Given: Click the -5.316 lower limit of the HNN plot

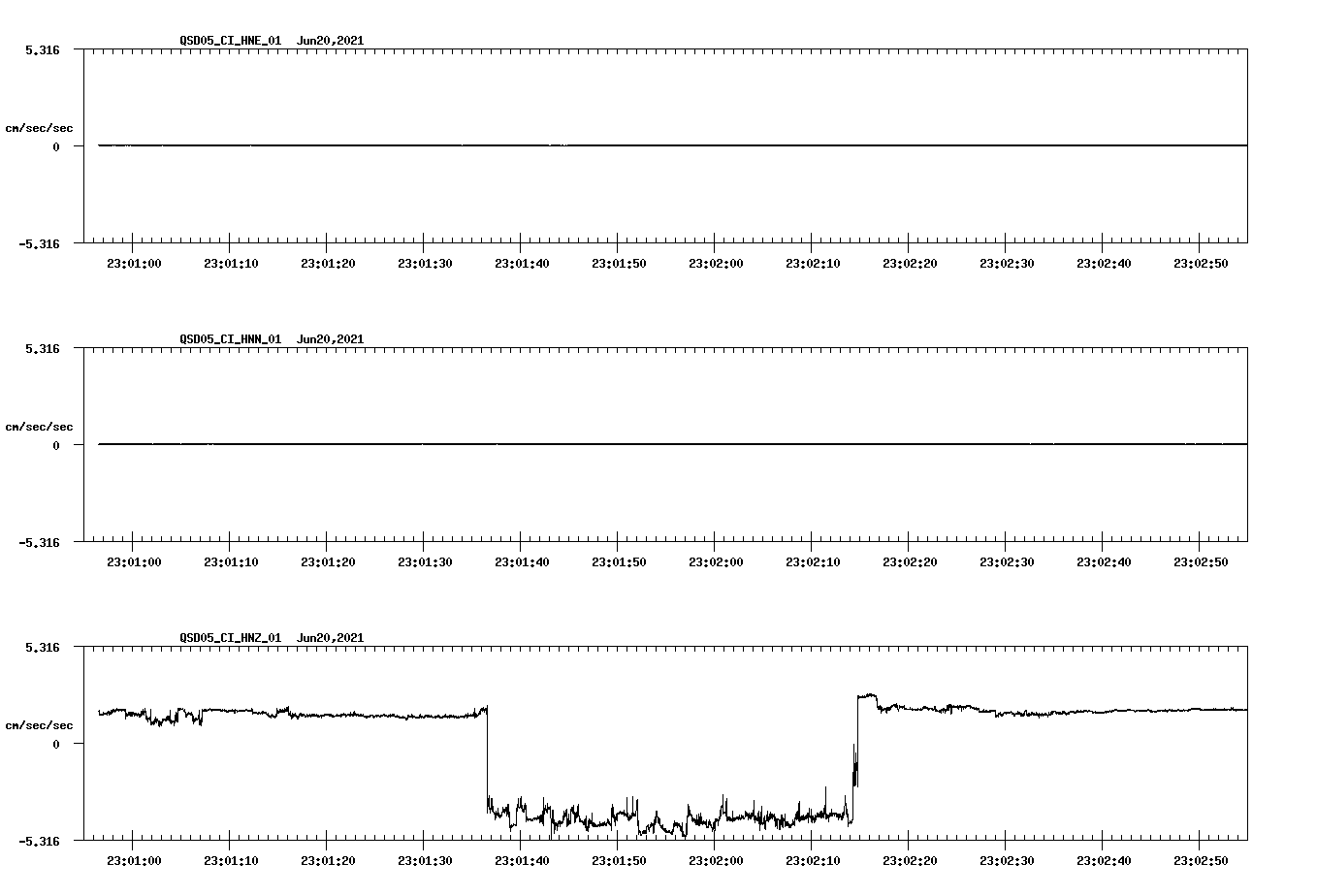Looking at the screenshot, I should point(40,543).
